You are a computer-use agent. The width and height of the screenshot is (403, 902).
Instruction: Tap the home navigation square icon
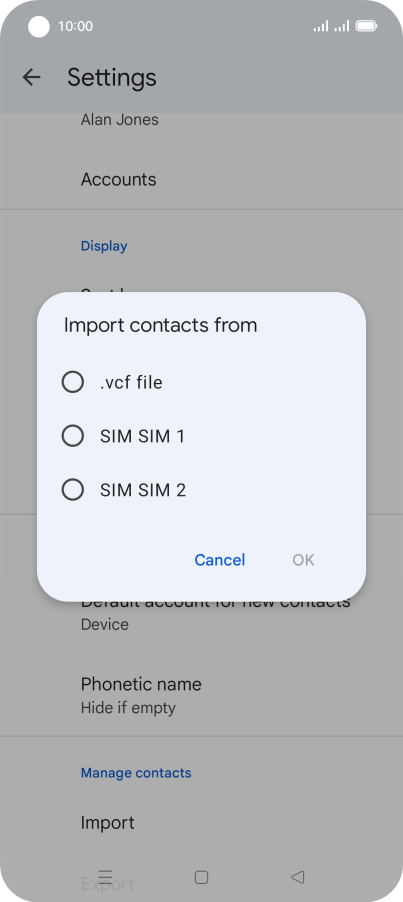(x=201, y=877)
